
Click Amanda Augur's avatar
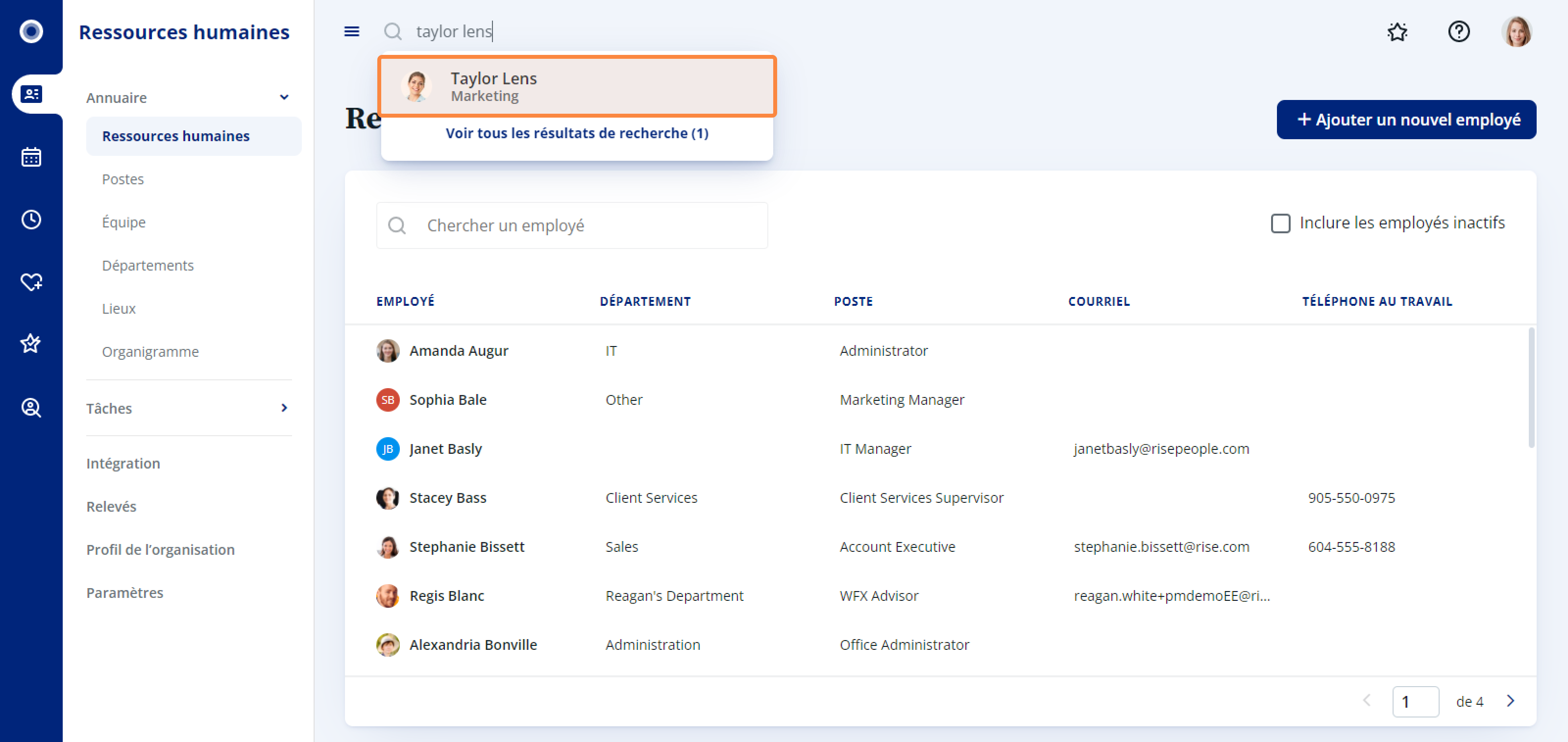[x=388, y=350]
